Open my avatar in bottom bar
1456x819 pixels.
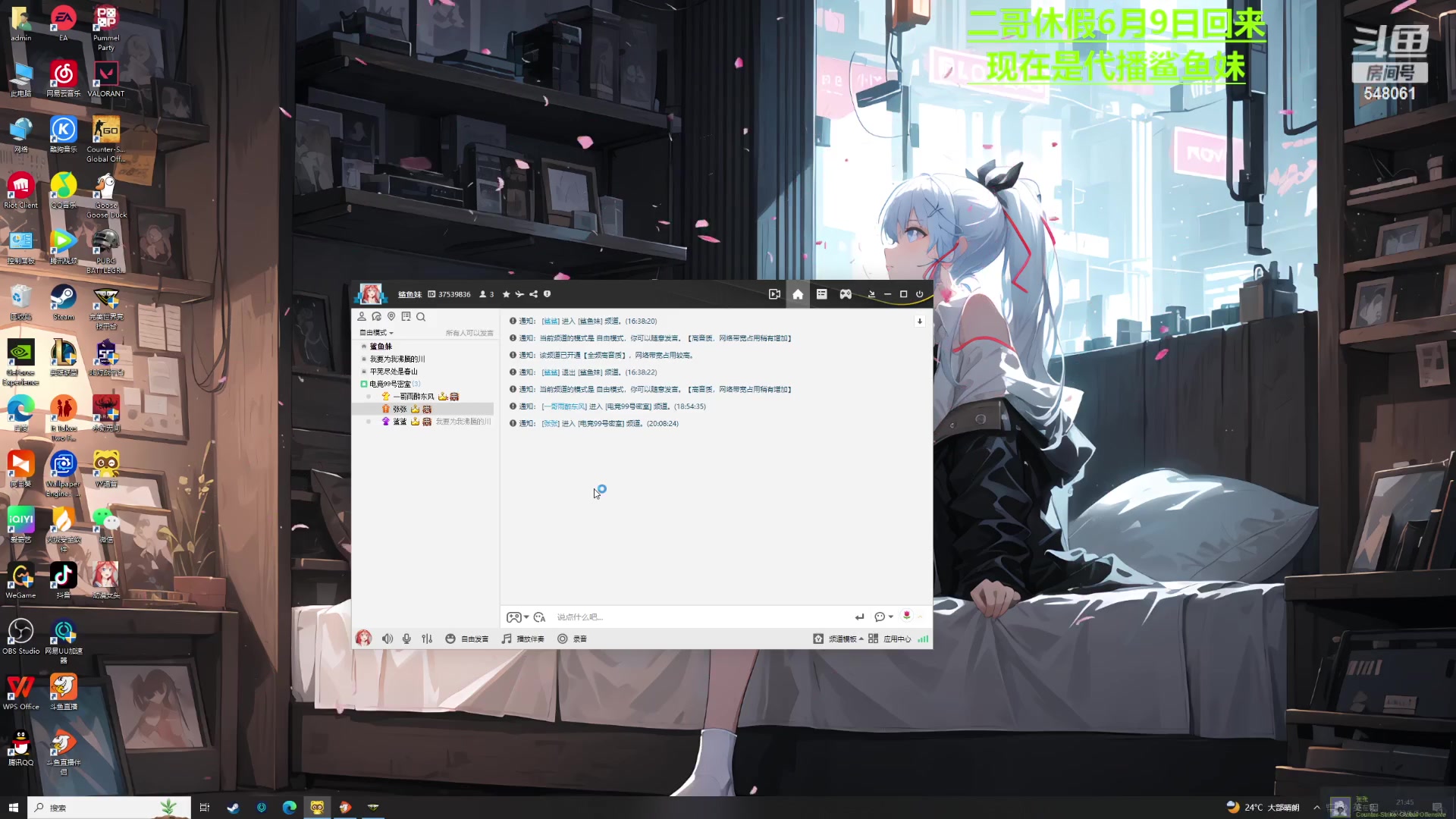click(364, 639)
